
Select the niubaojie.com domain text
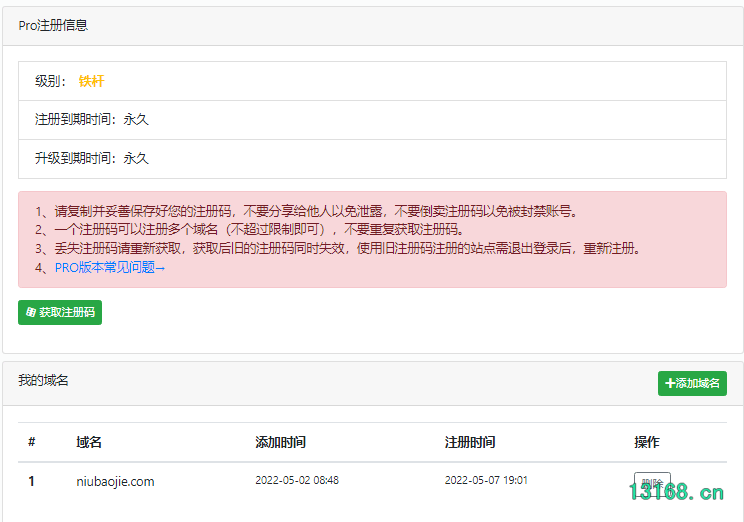[115, 481]
